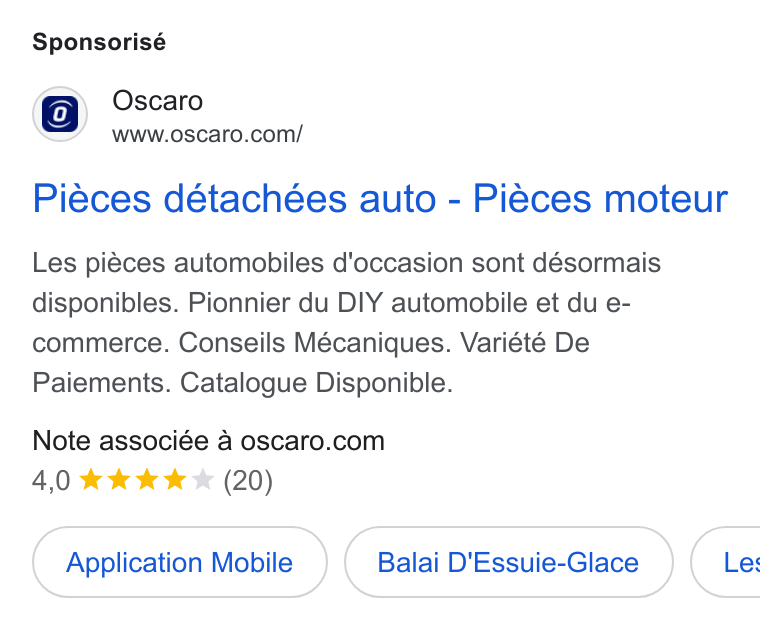Click the www.oscaro.com/ URL text

207,134
